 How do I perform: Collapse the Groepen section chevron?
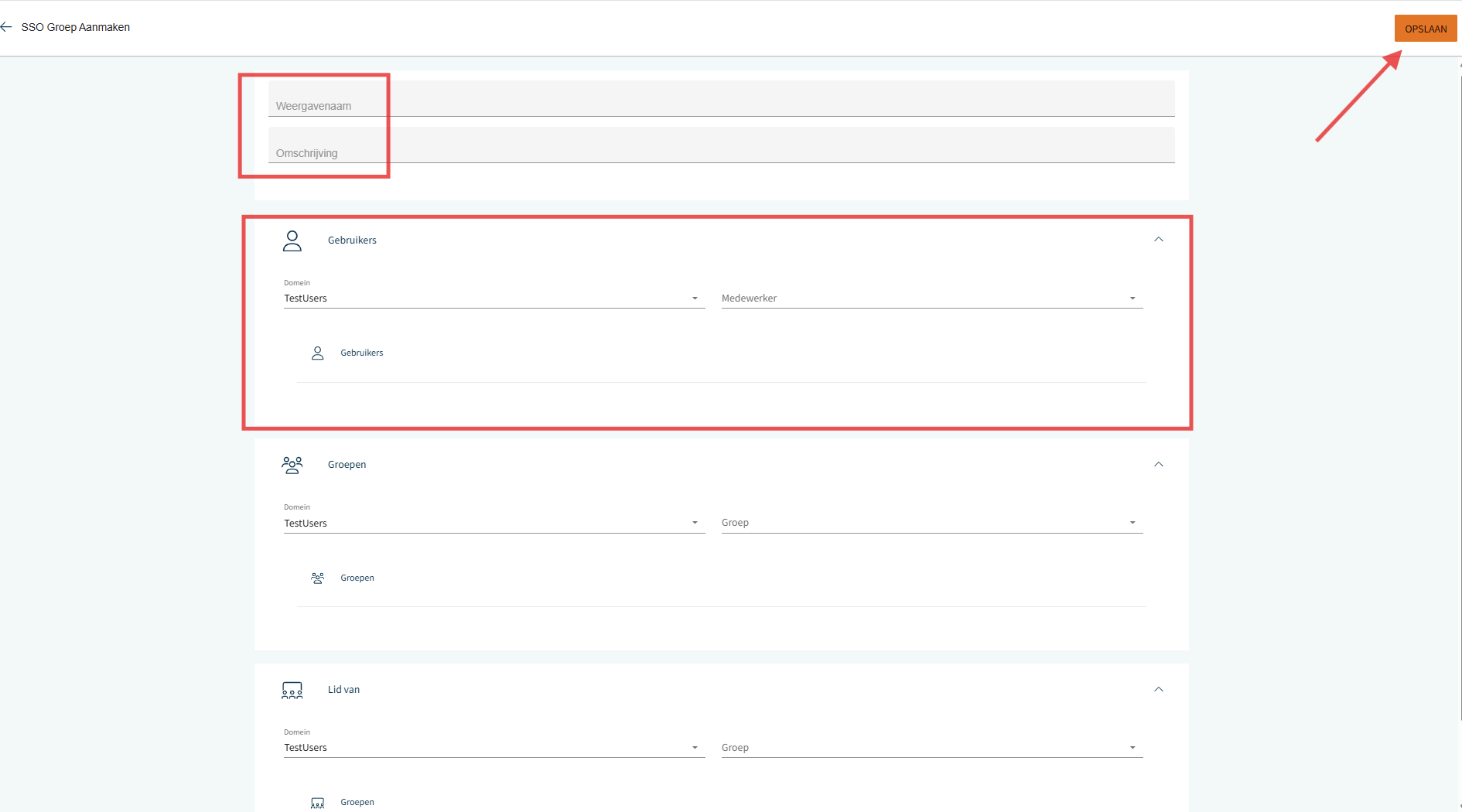(1158, 464)
